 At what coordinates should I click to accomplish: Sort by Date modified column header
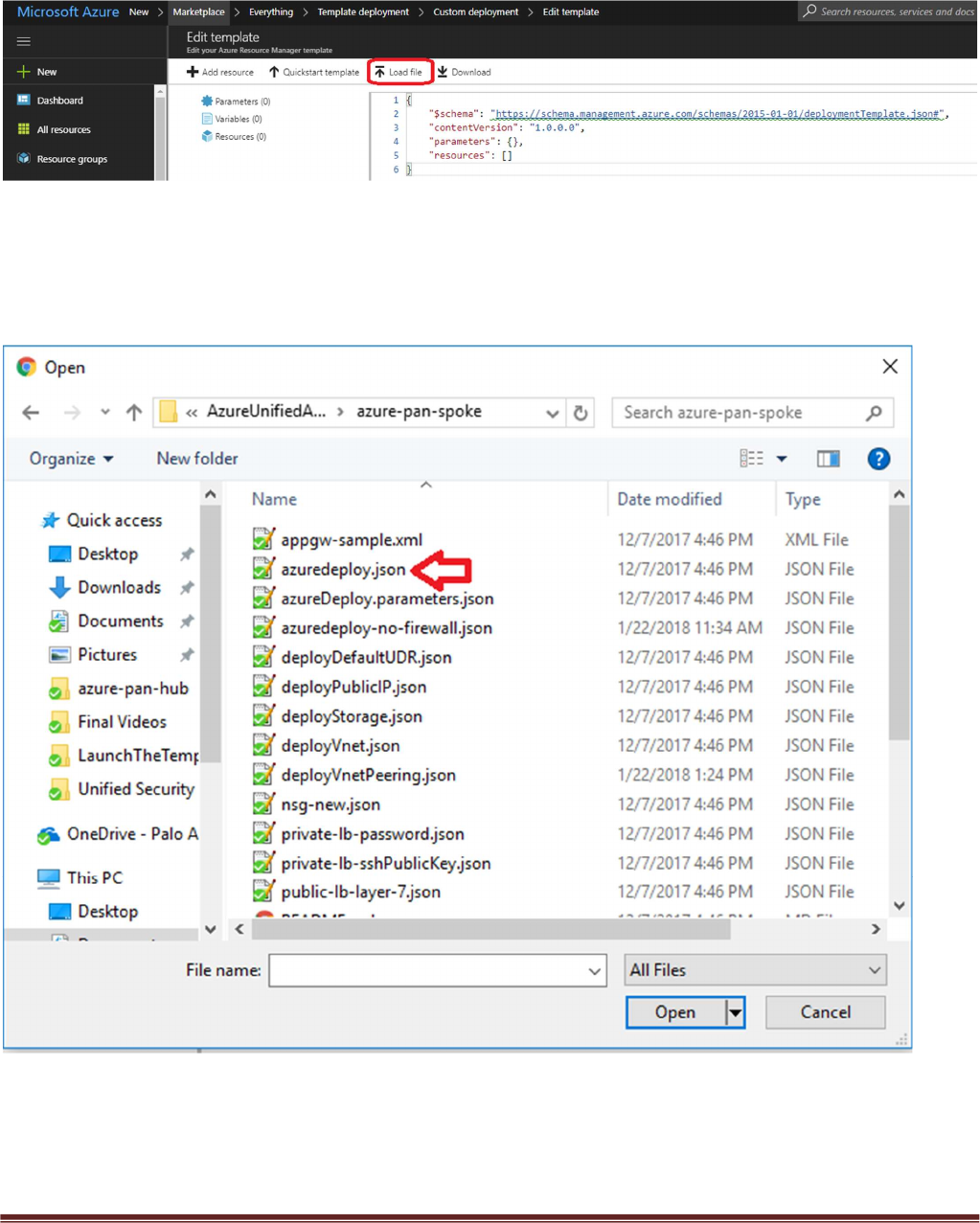click(670, 499)
